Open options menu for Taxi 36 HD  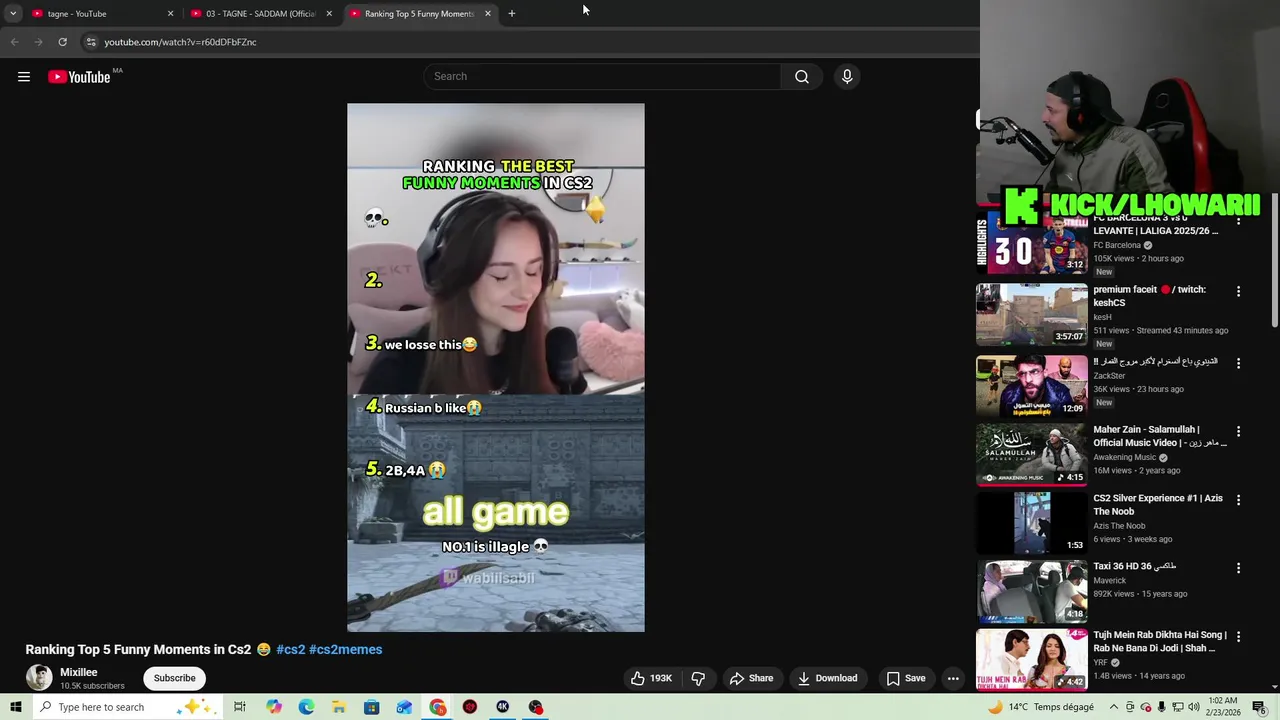(1238, 567)
